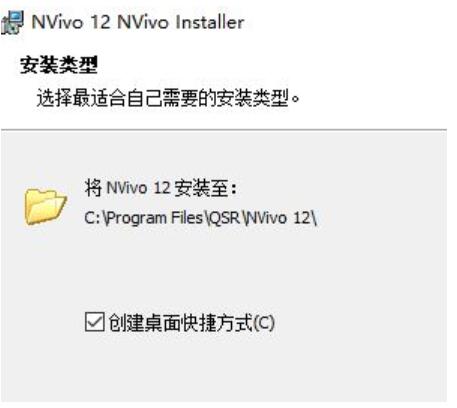Screen dimensions: 457x408
Task: Click the horizontal separator below the header
Action: coord(224,129)
